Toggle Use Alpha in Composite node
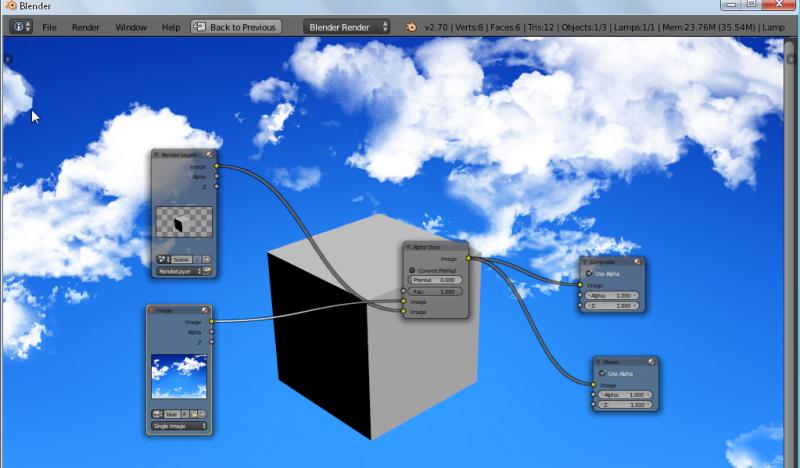 589,274
